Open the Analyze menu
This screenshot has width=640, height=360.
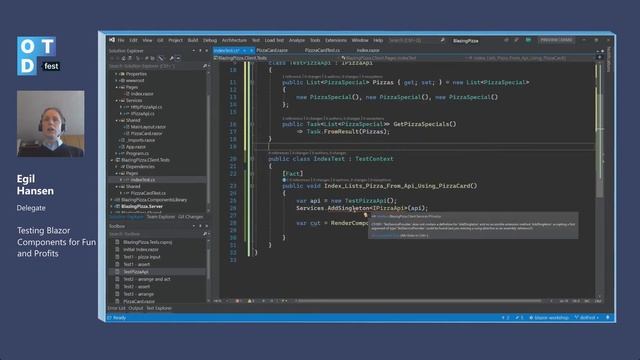[297, 40]
